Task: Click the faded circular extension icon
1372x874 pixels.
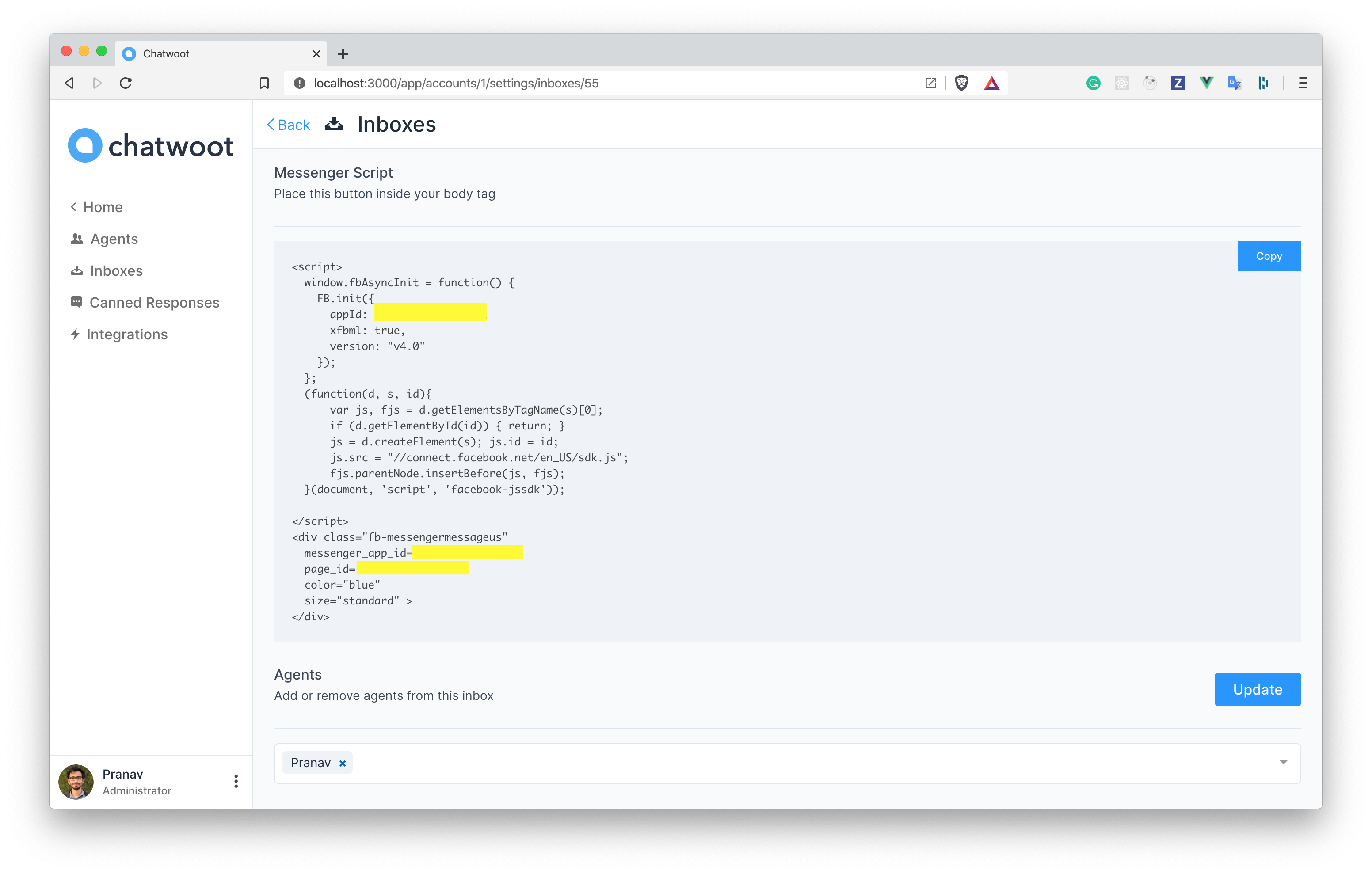Action: 1150,83
